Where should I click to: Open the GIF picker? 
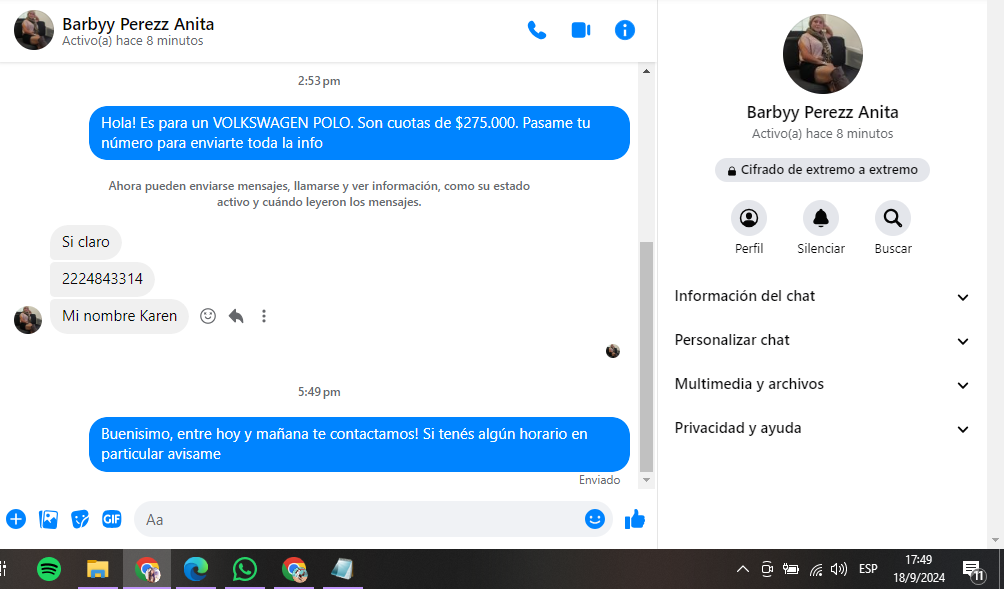(111, 519)
